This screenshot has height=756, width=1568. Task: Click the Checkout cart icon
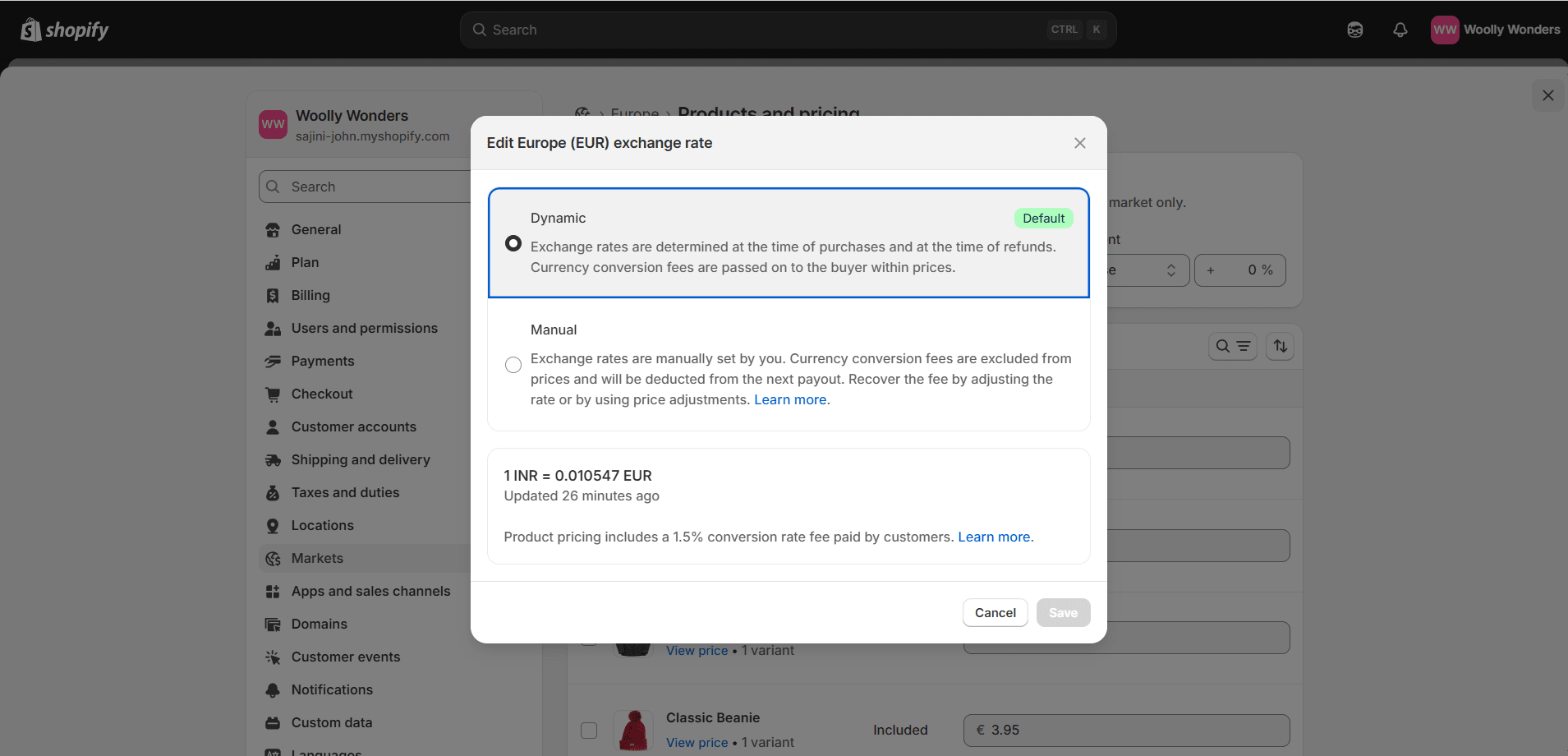point(273,394)
